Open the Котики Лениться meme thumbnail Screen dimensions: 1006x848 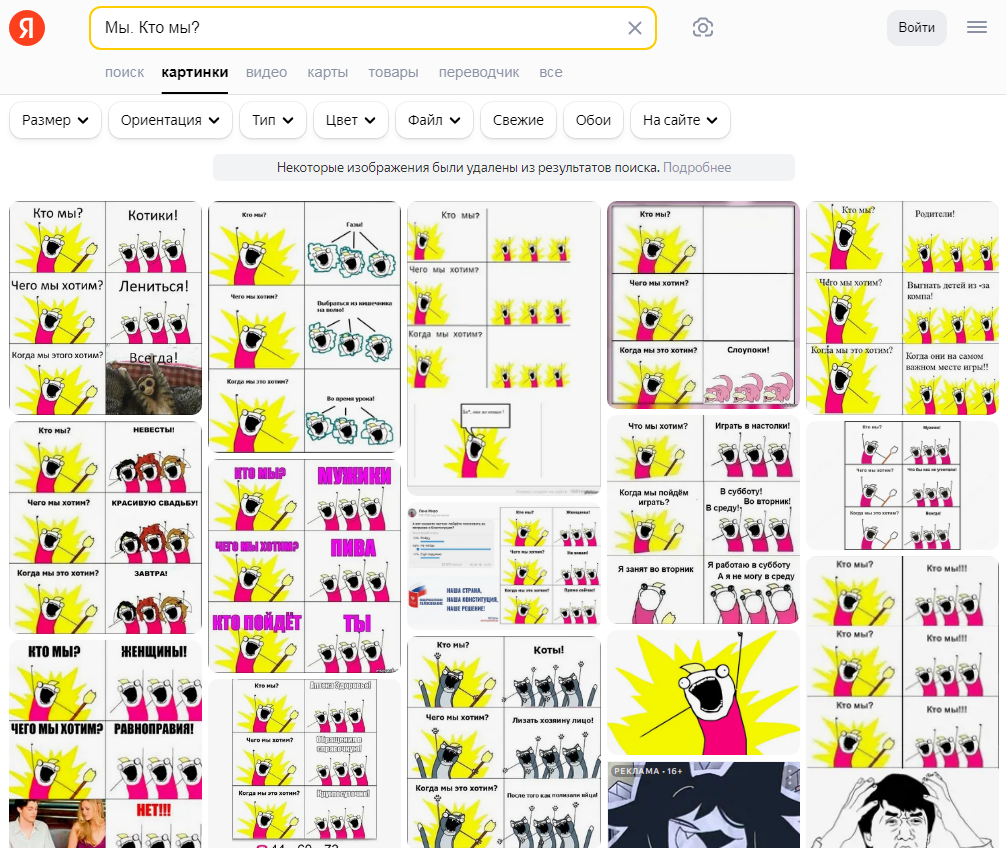tap(105, 308)
